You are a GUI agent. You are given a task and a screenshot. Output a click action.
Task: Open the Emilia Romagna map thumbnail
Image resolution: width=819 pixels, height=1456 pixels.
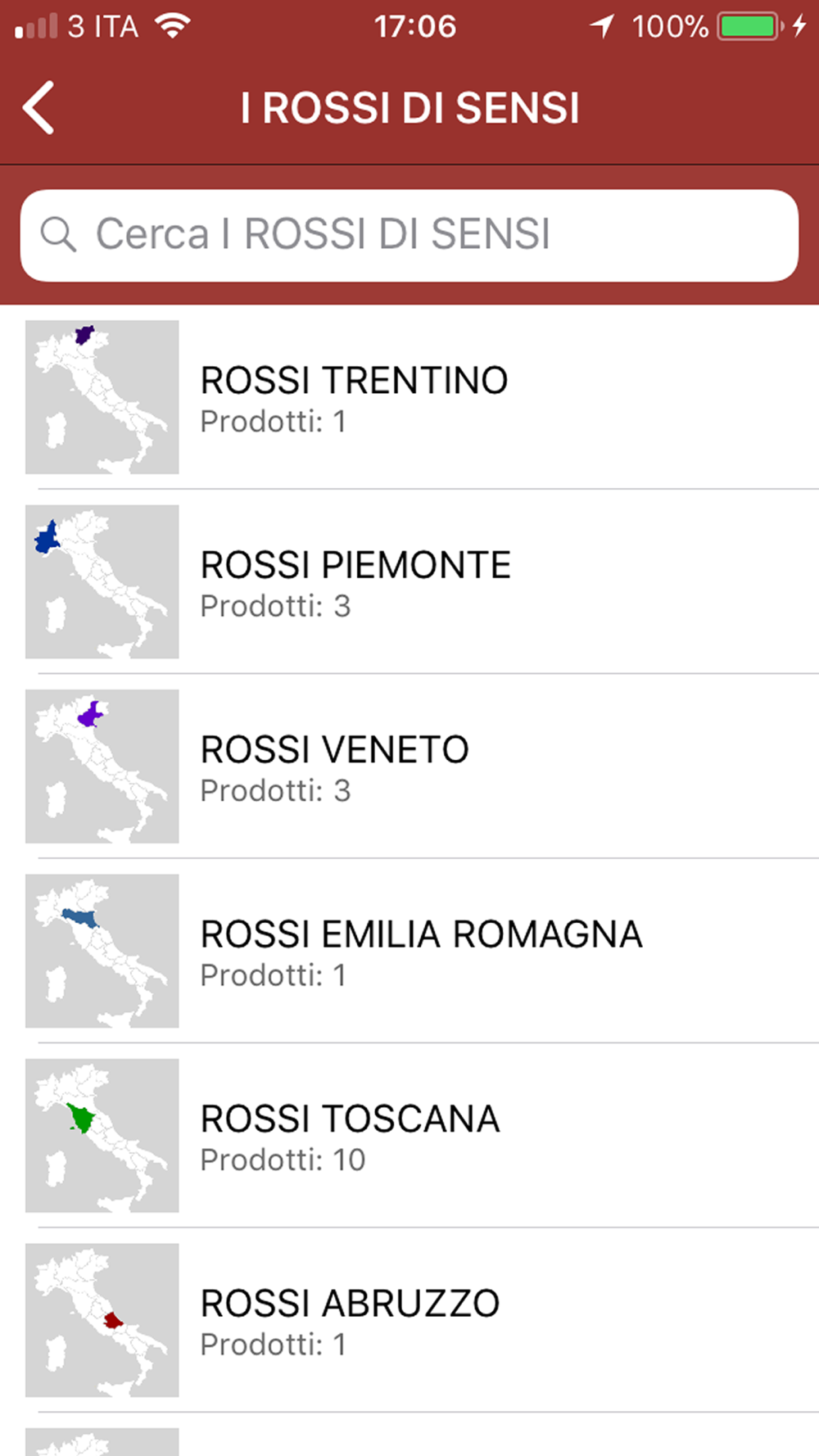point(102,951)
